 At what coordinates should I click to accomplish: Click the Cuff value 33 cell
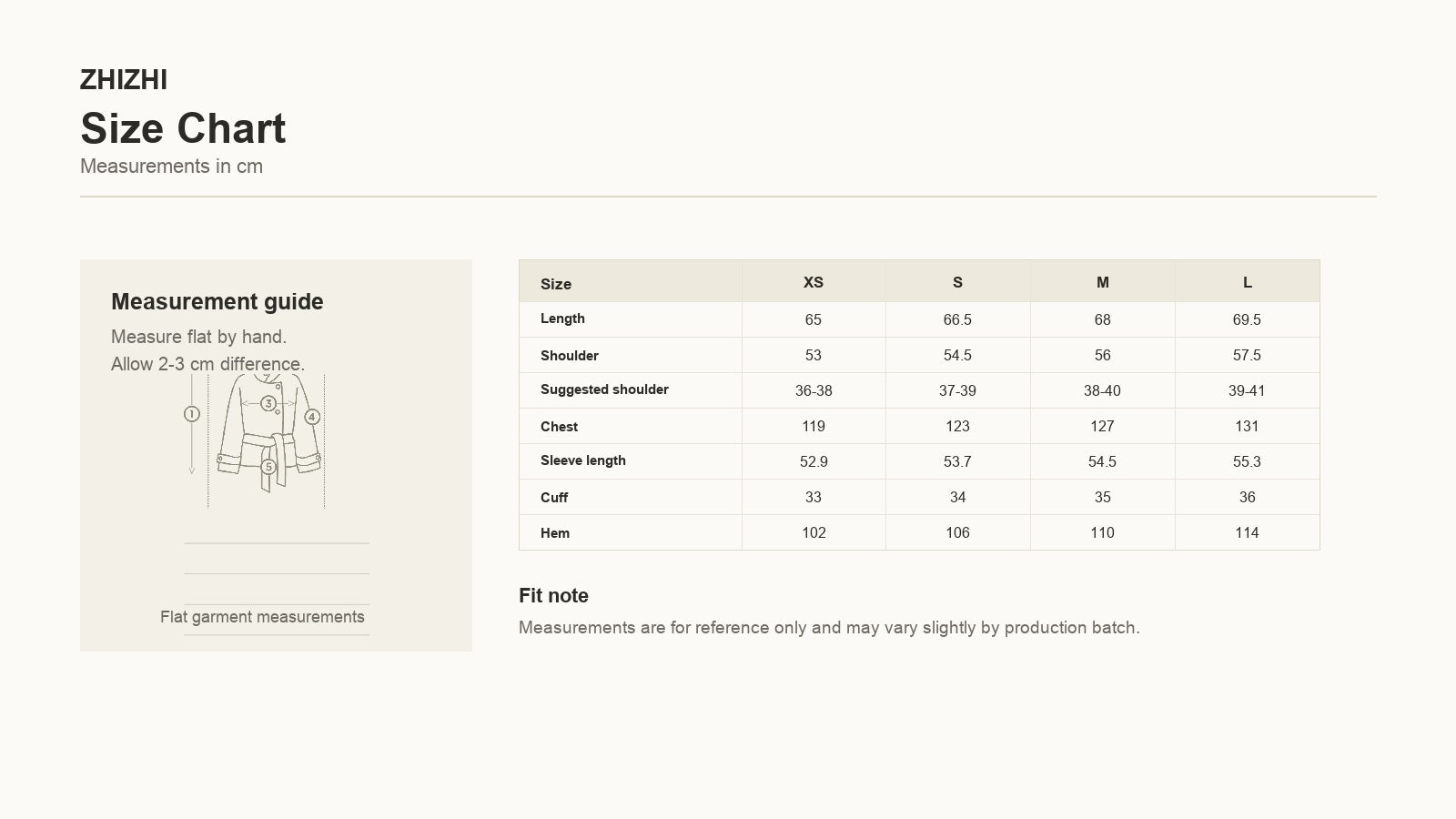pos(814,497)
